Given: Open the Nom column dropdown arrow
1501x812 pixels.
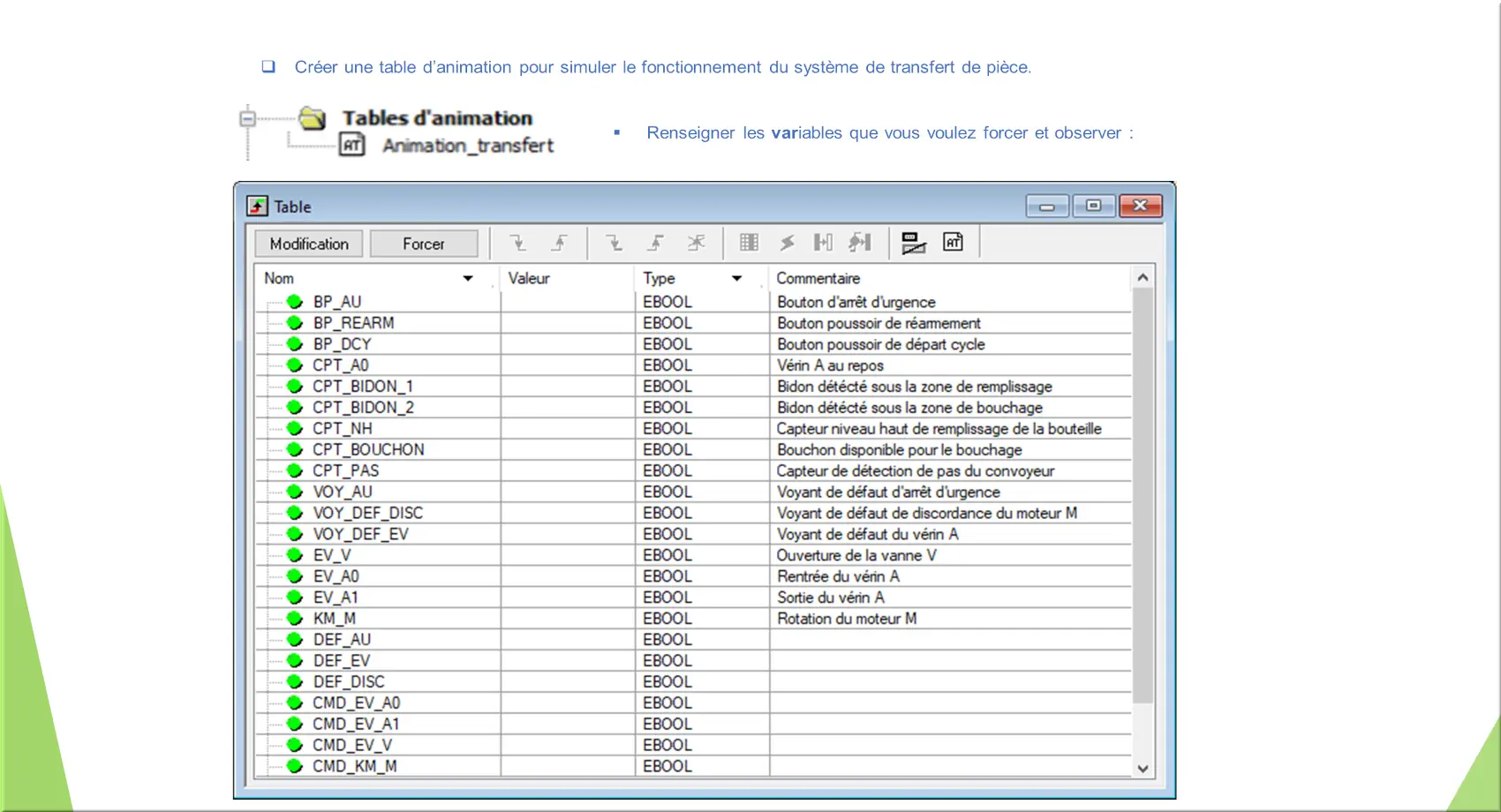Looking at the screenshot, I should pos(468,279).
